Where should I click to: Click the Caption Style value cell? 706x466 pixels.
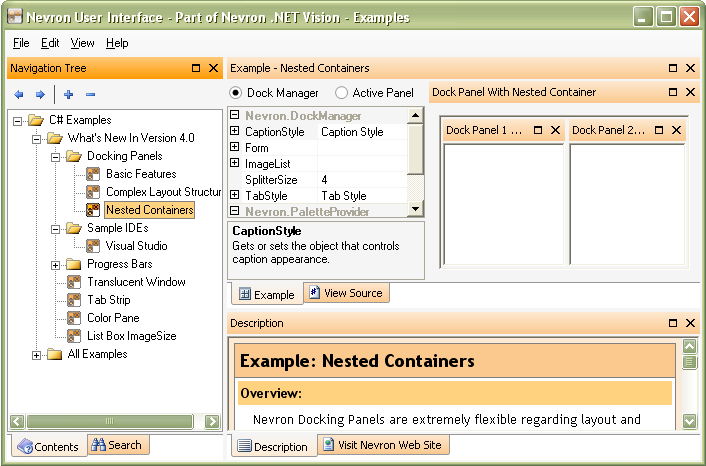coord(362,132)
